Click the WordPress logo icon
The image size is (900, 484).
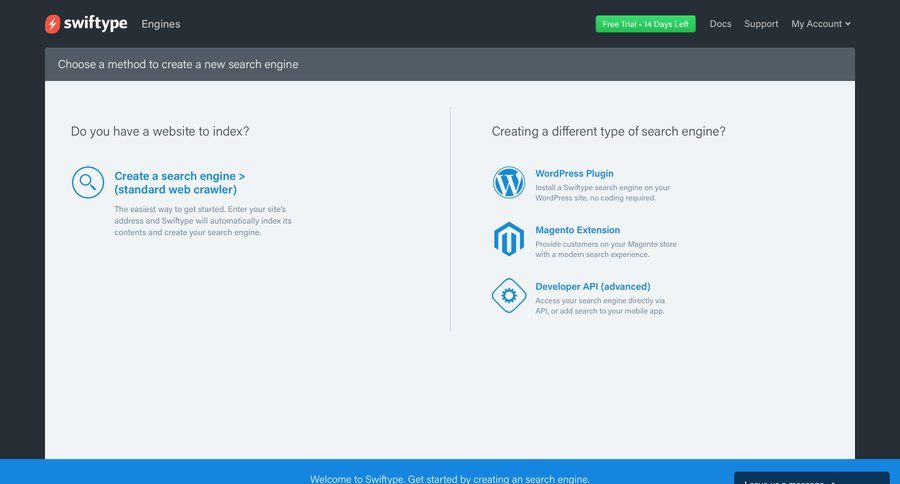click(509, 183)
